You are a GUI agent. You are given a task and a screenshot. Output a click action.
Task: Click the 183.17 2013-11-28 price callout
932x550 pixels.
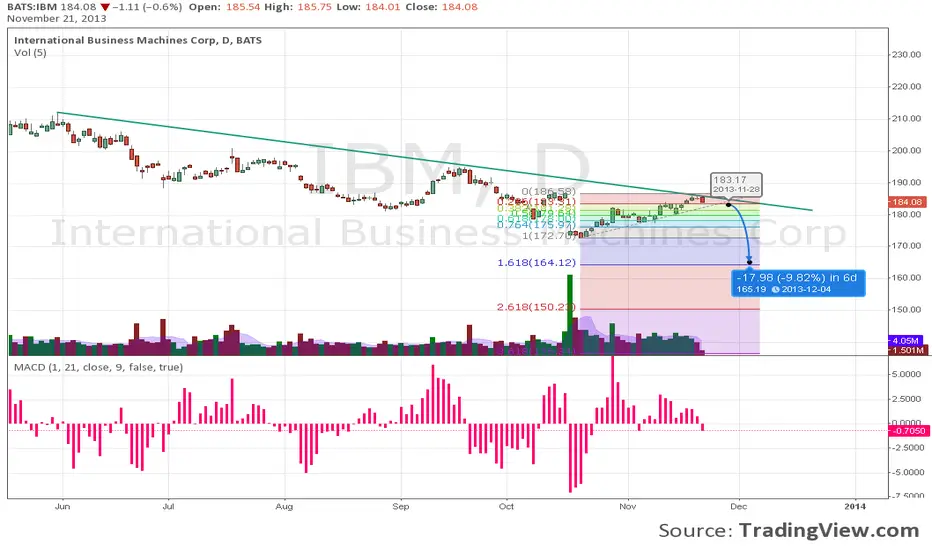coord(736,184)
